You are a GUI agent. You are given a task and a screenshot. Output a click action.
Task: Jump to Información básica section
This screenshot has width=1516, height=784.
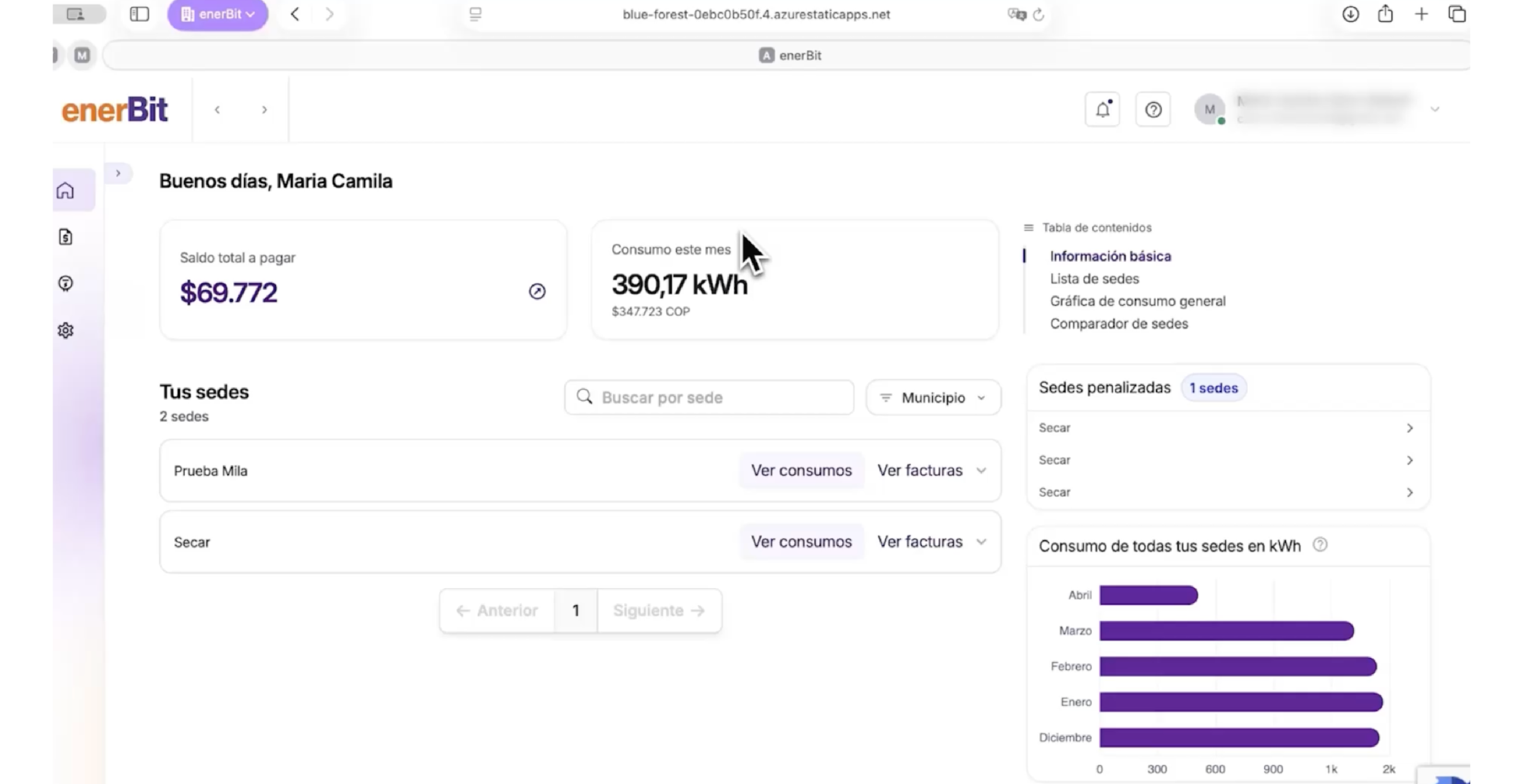click(x=1110, y=256)
